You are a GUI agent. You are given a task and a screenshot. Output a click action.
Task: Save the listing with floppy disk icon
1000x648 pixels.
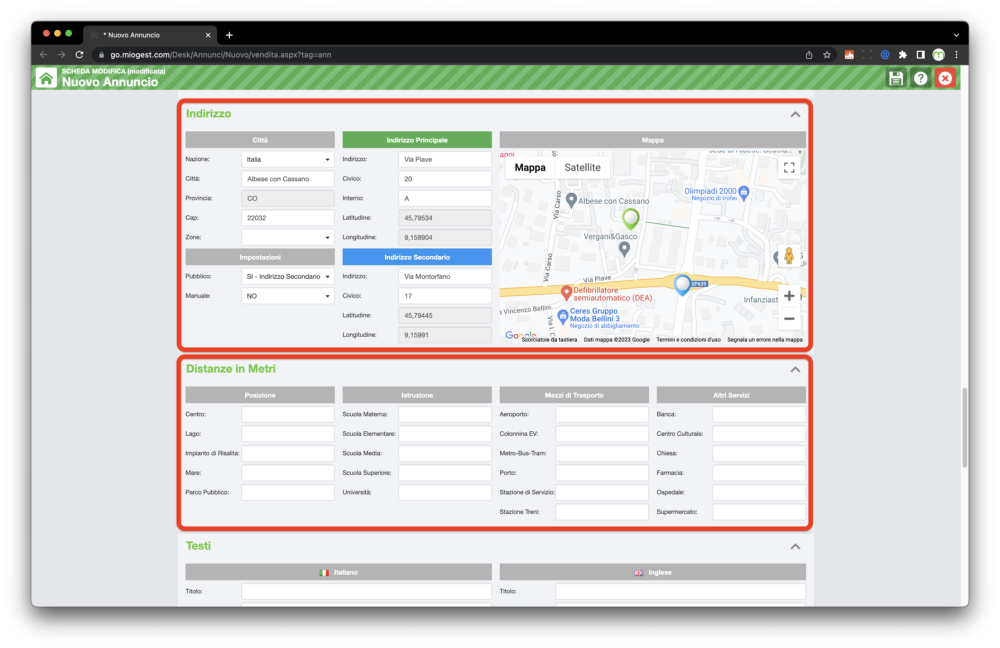click(x=895, y=78)
